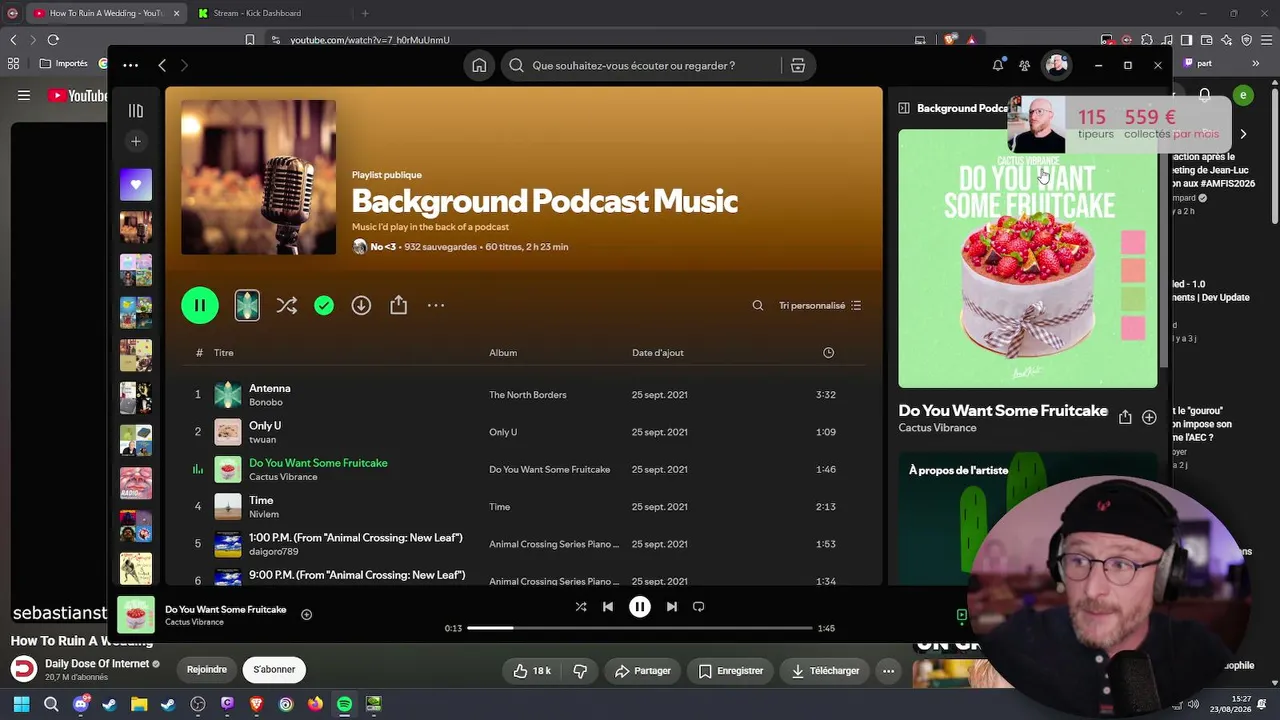Open the browser address bar URL
1280x720 pixels.
tap(370, 40)
